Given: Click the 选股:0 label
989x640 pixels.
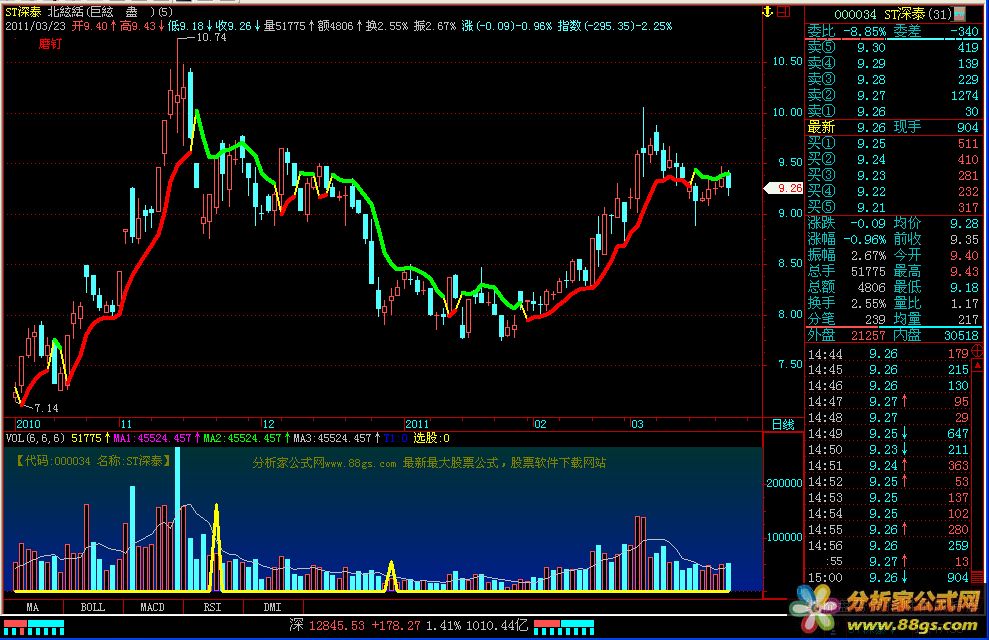Looking at the screenshot, I should [431, 438].
